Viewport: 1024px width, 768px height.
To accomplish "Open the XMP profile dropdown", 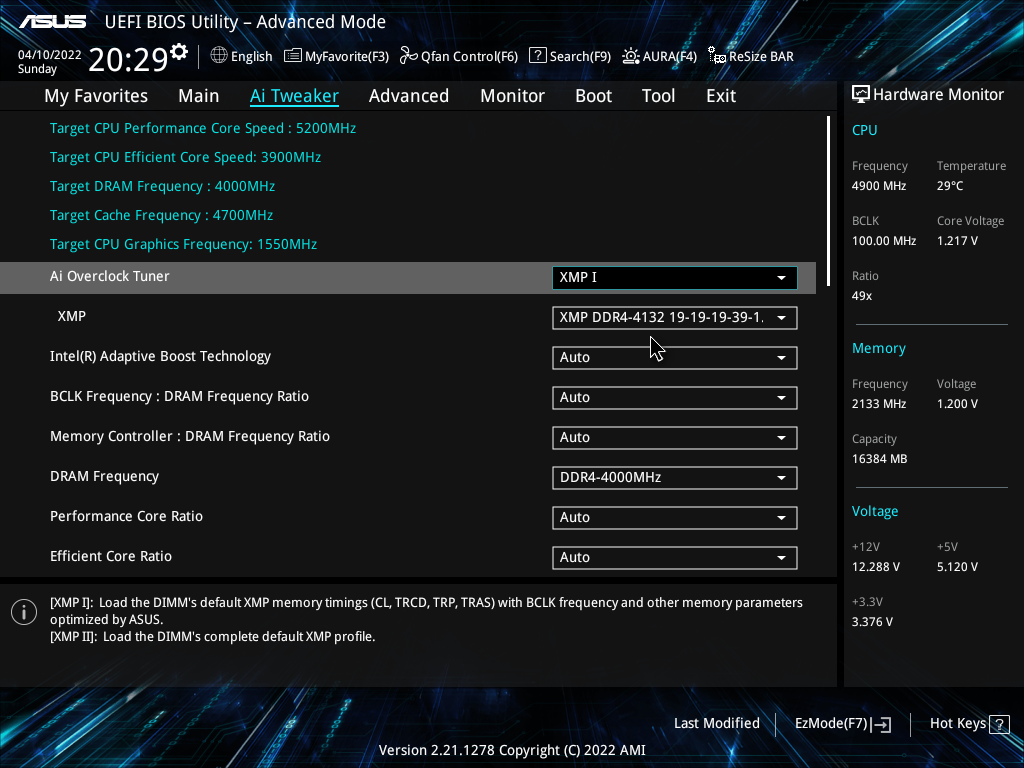I will [x=675, y=318].
